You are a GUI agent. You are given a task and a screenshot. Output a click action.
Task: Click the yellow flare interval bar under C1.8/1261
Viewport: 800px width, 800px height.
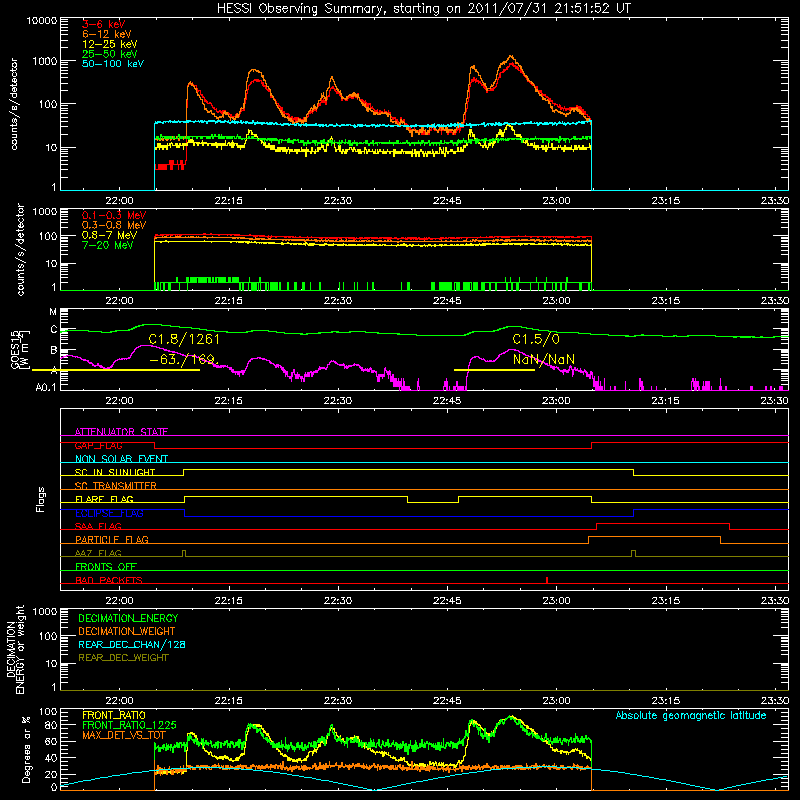[x=116, y=369]
